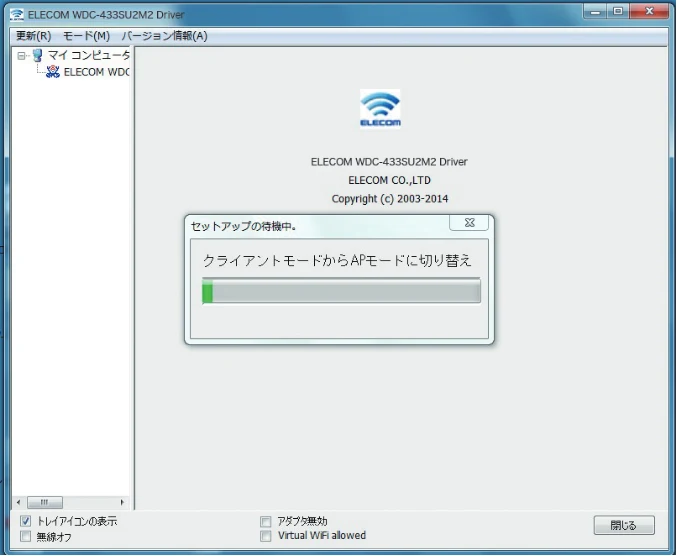Click the ELECOM WDC tree item label
This screenshot has width=677, height=556.
[96, 72]
